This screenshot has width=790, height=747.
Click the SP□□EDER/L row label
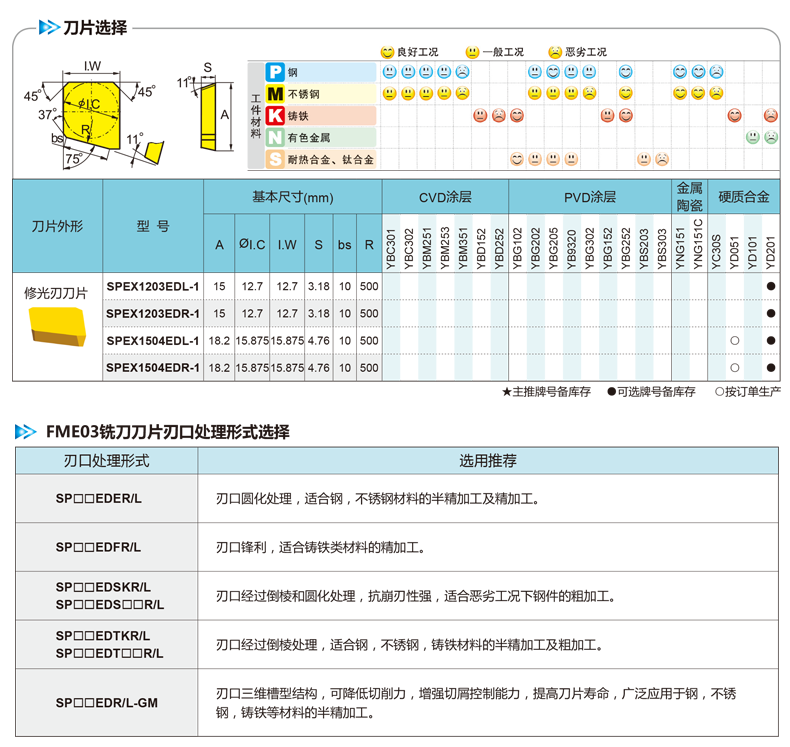(x=99, y=498)
